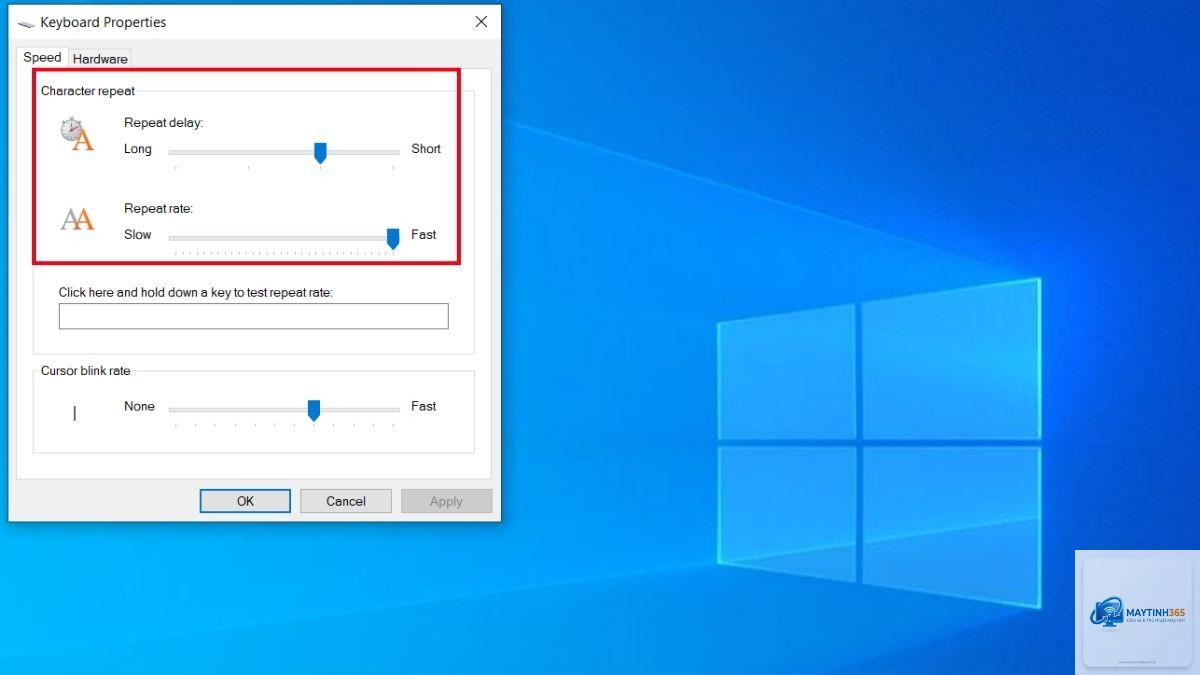The width and height of the screenshot is (1200, 675).
Task: Click the 'Repeat rate:' label
Action: (158, 209)
